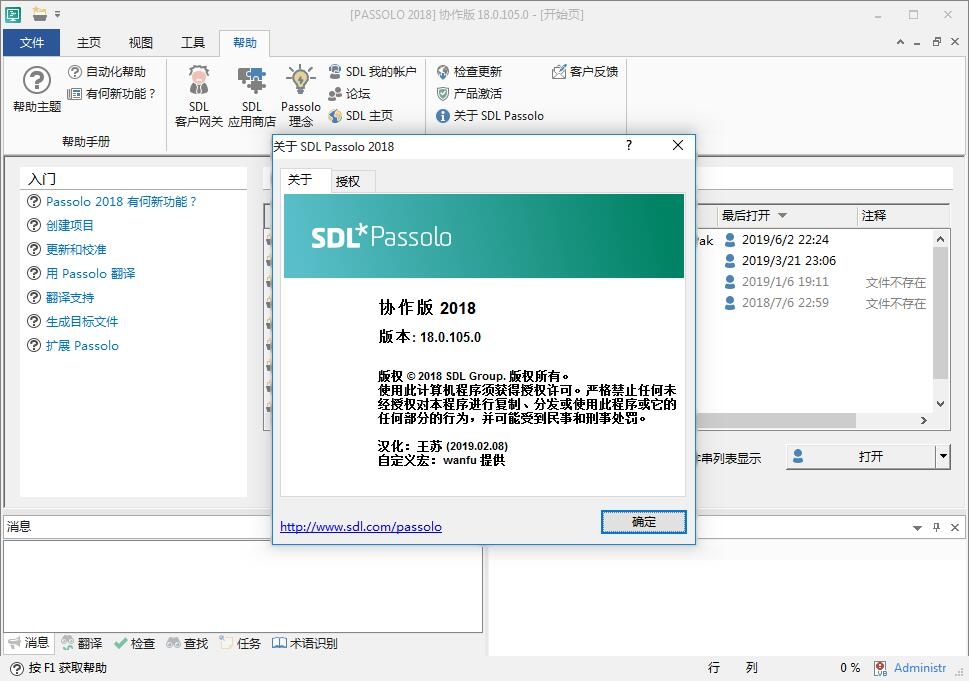
Task: Open 有何新功能？ in the ribbon
Action: click(x=111, y=93)
